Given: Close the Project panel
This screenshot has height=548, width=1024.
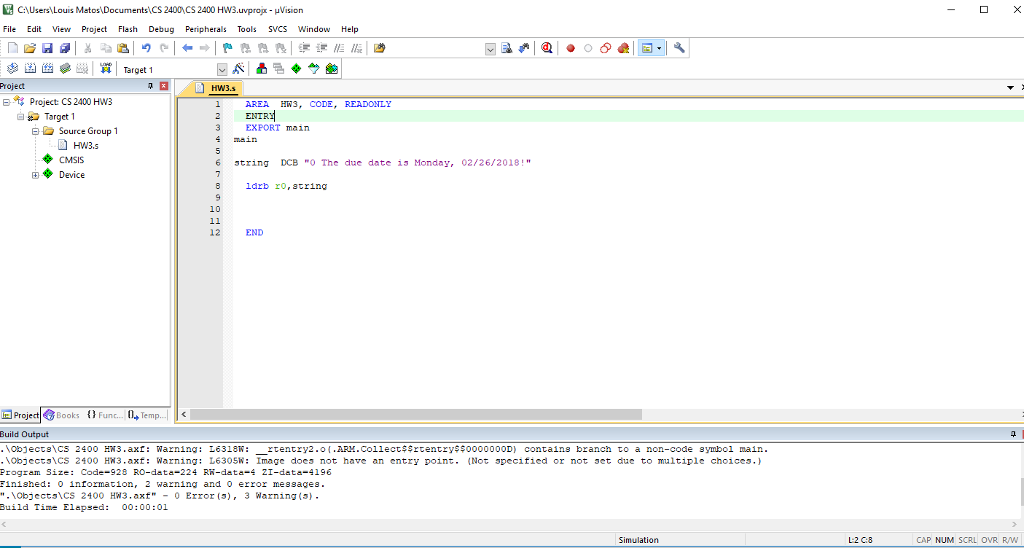Looking at the screenshot, I should 163,86.
